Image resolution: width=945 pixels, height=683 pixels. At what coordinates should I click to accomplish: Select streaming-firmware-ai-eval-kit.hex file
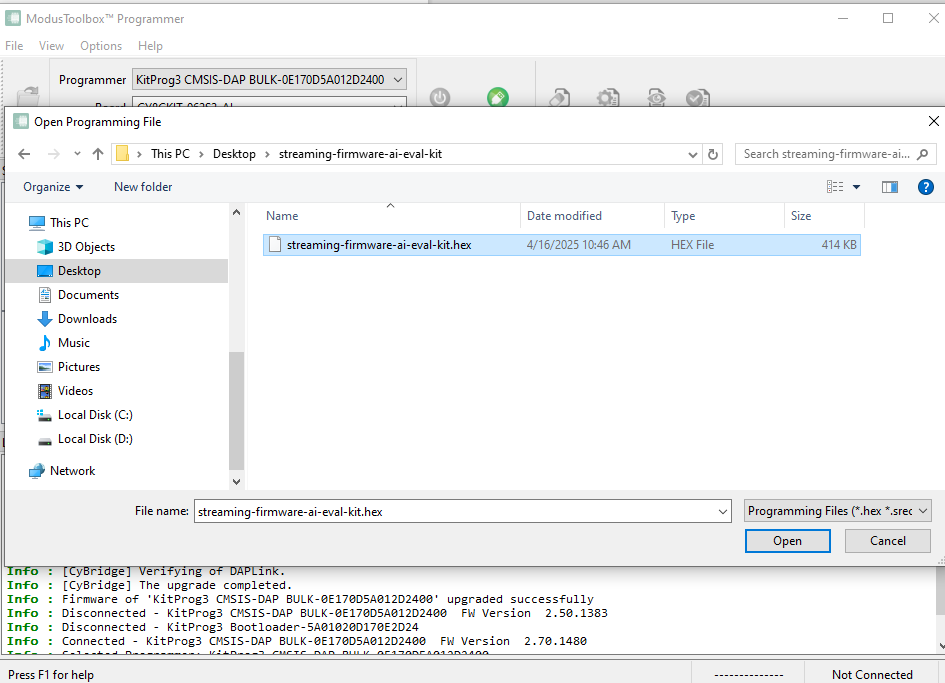click(562, 245)
